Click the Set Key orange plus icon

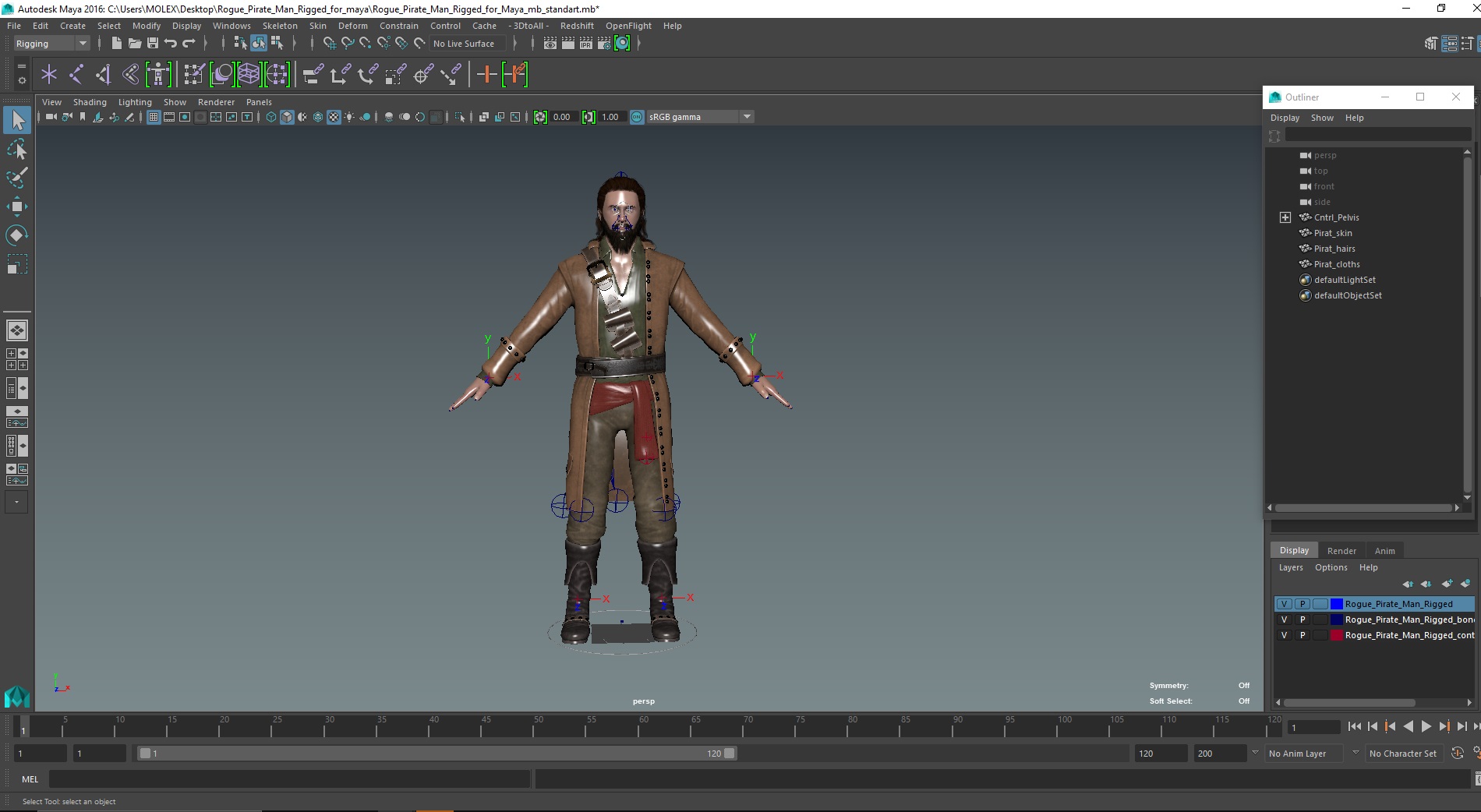click(x=486, y=75)
